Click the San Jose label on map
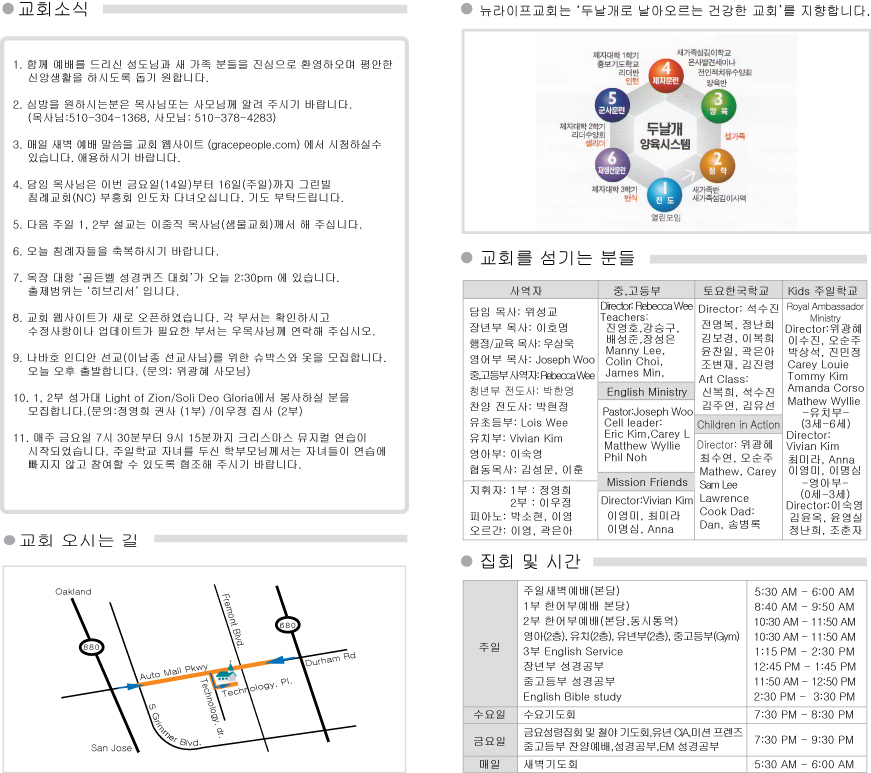Viewport: 871px width, 773px height. (x=111, y=748)
